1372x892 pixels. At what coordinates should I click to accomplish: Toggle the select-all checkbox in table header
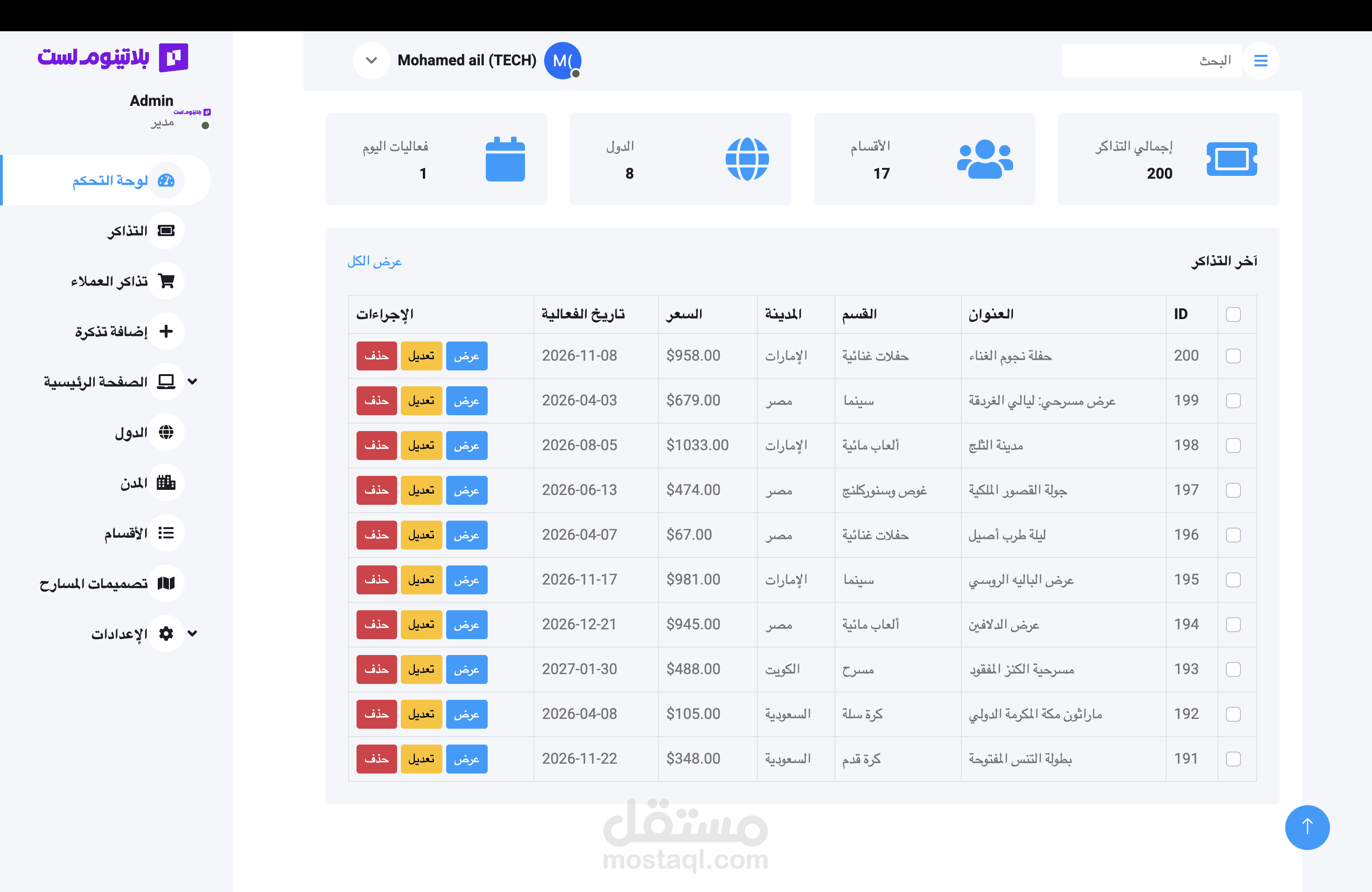[x=1232, y=314]
